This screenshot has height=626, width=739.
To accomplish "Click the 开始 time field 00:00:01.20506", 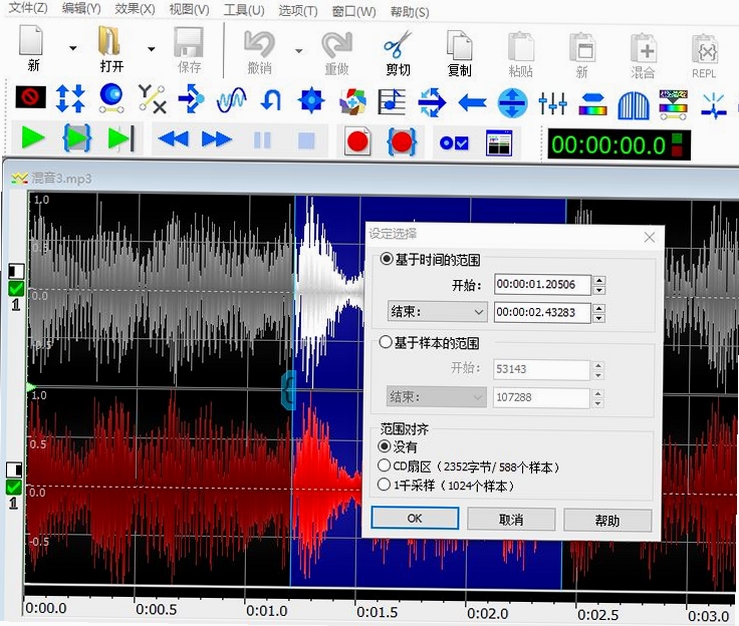I will click(542, 284).
